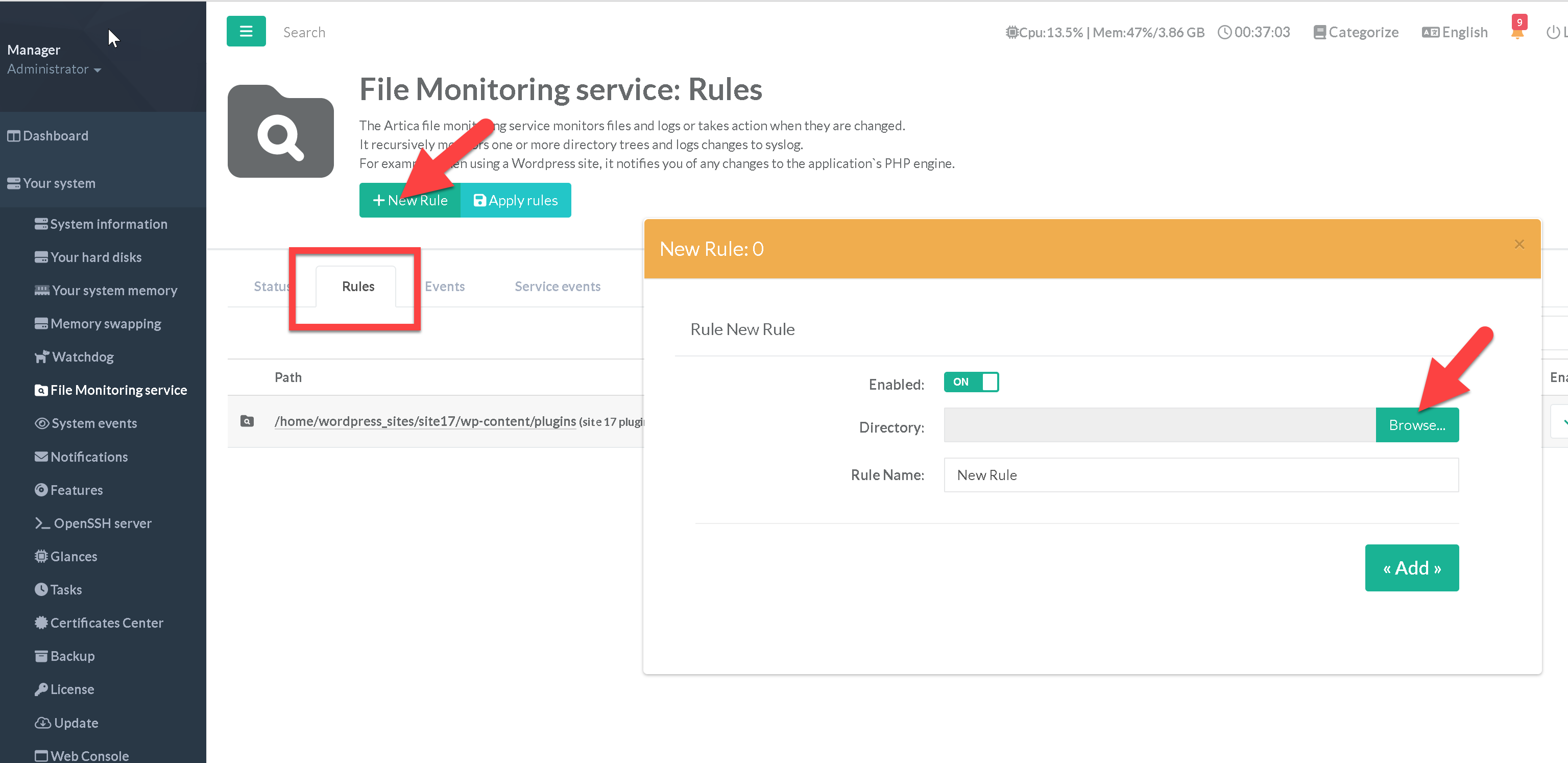
Task: Open OpenSSH server sidebar entry
Action: pos(102,523)
